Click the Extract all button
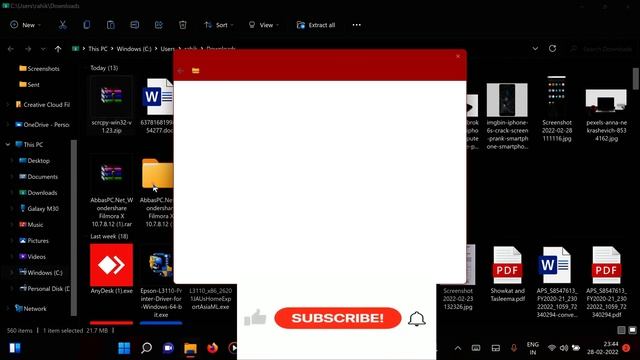The height and width of the screenshot is (360, 640). tap(316, 25)
